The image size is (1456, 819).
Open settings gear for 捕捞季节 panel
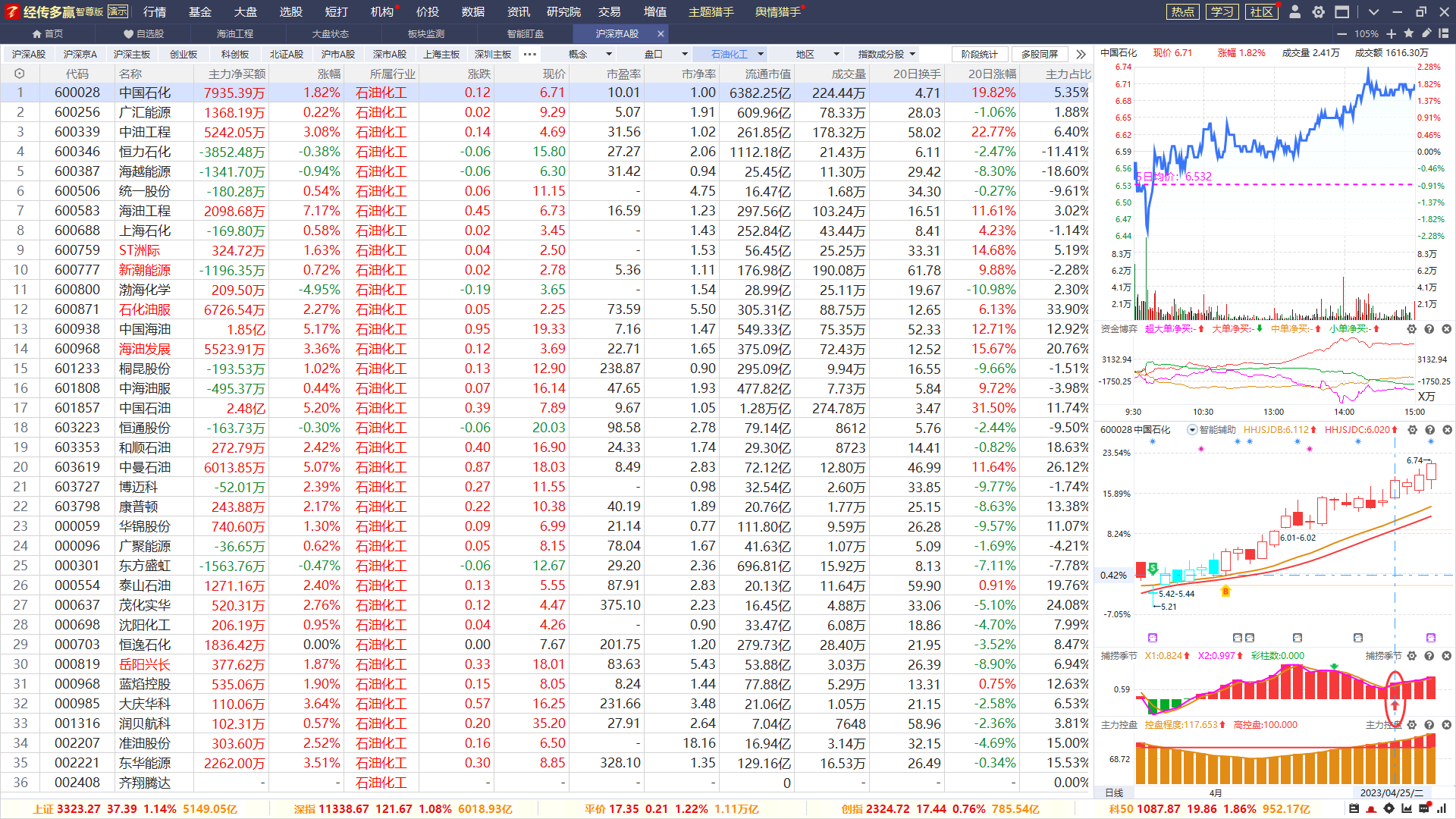1412,656
